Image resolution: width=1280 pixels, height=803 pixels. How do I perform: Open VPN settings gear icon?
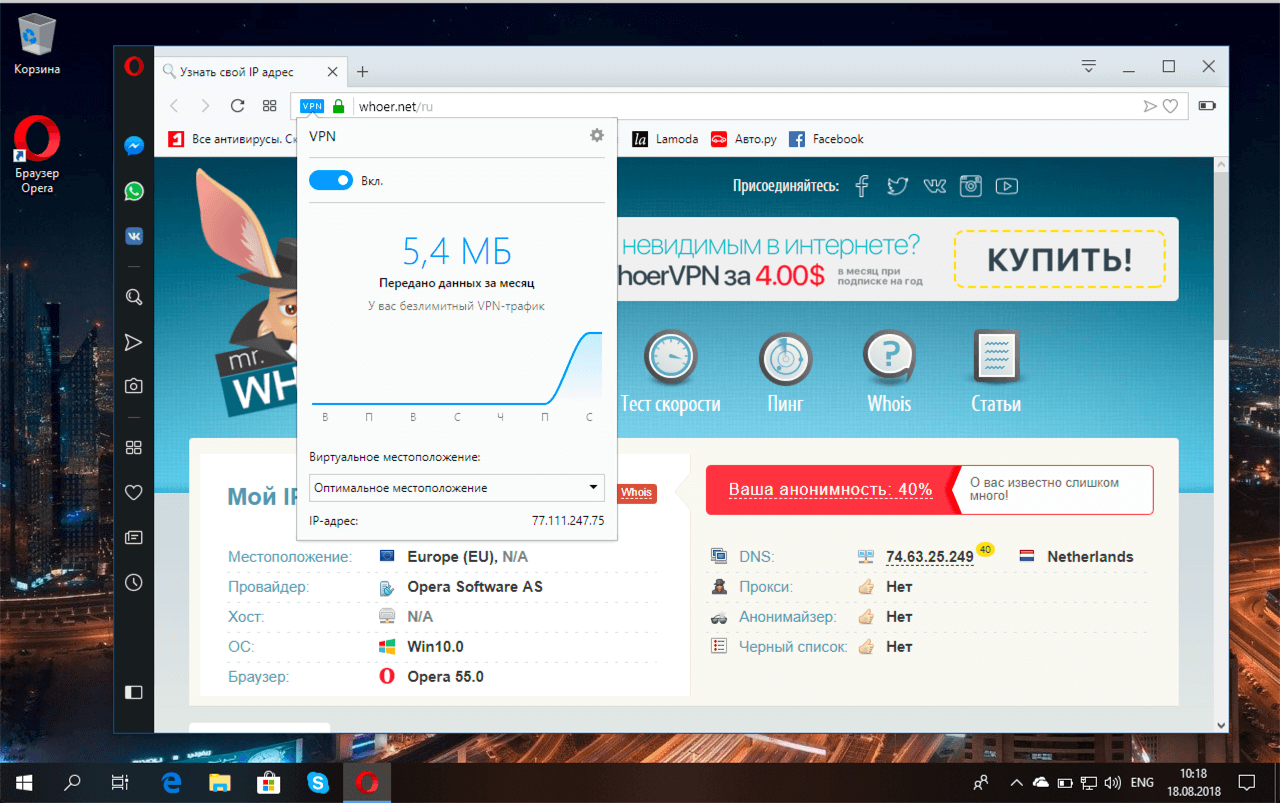click(x=597, y=135)
